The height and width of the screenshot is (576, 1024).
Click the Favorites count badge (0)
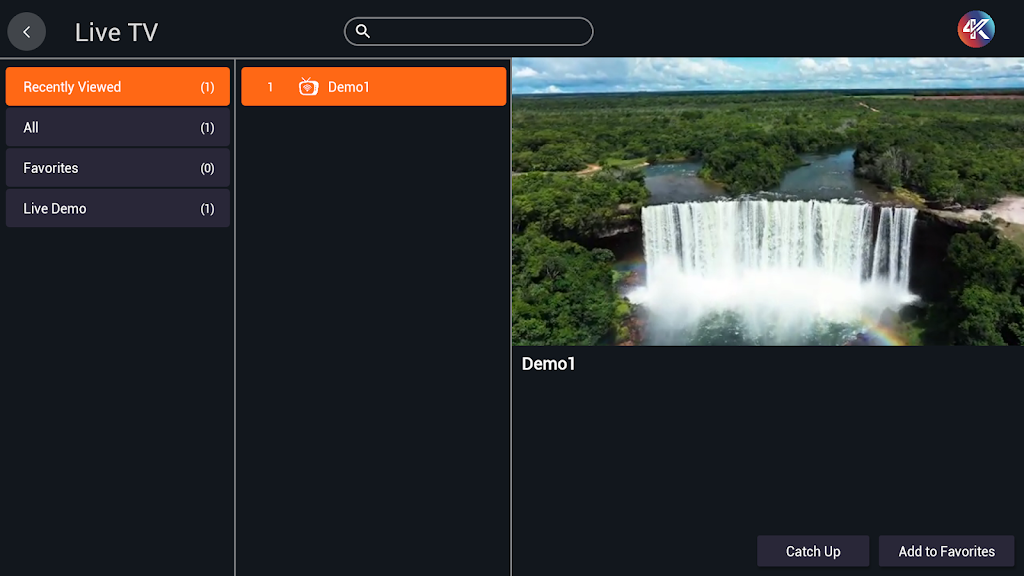coord(207,168)
